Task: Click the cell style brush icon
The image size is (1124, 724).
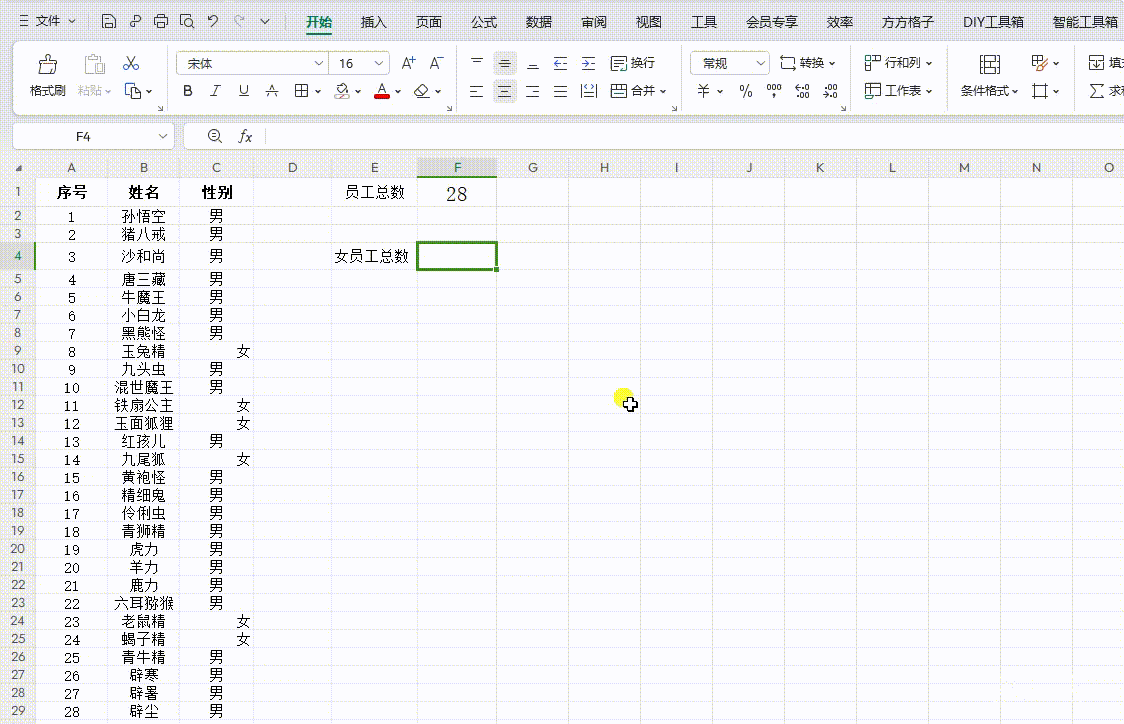Action: (1040, 63)
